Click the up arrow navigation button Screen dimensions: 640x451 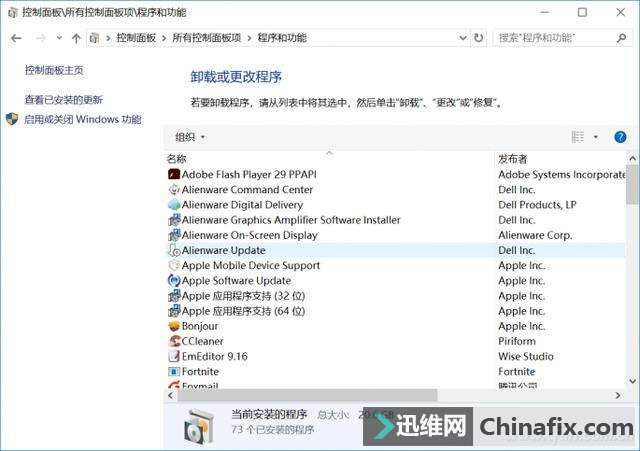(x=77, y=38)
